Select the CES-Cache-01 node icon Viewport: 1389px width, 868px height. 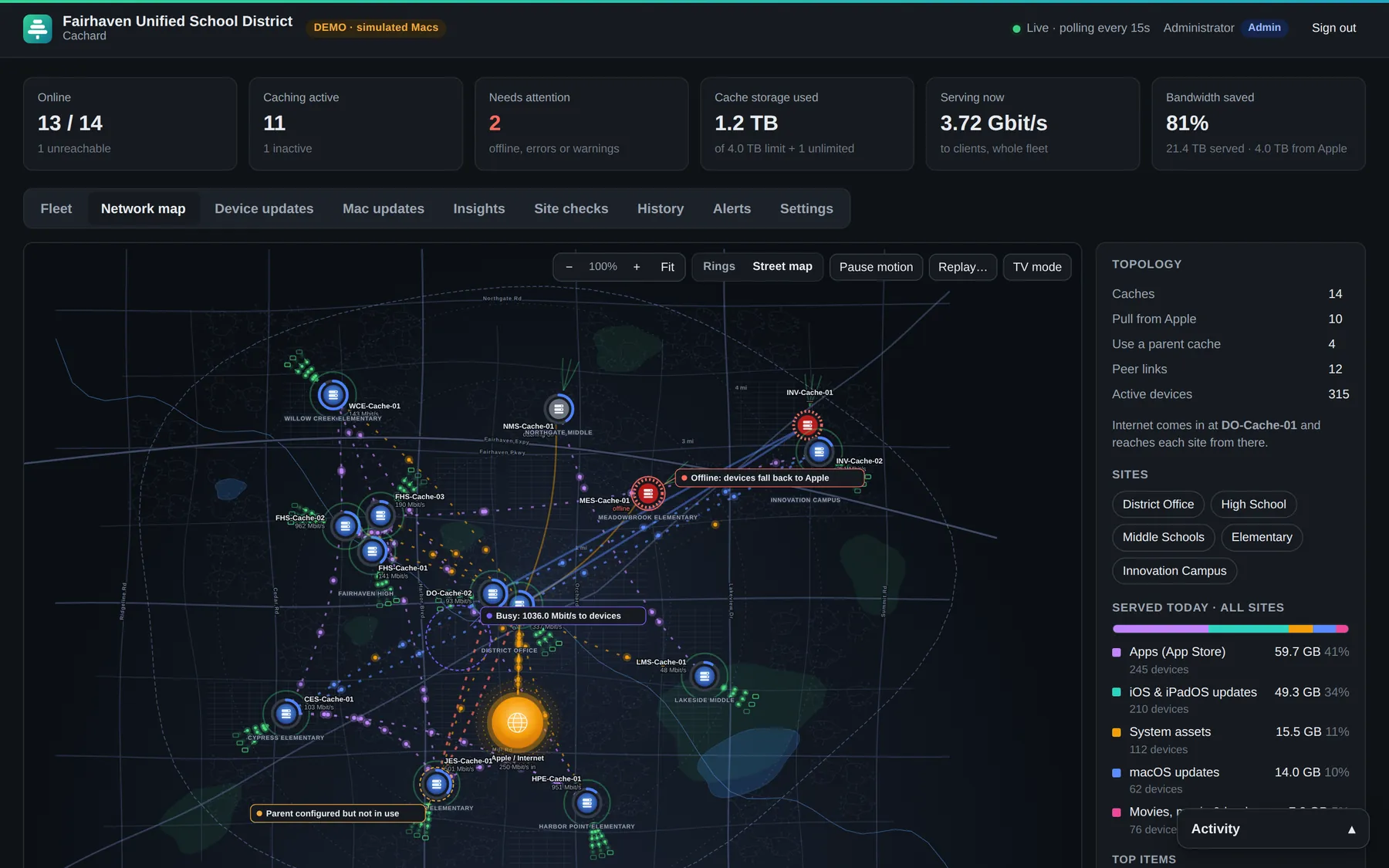pyautogui.click(x=286, y=714)
